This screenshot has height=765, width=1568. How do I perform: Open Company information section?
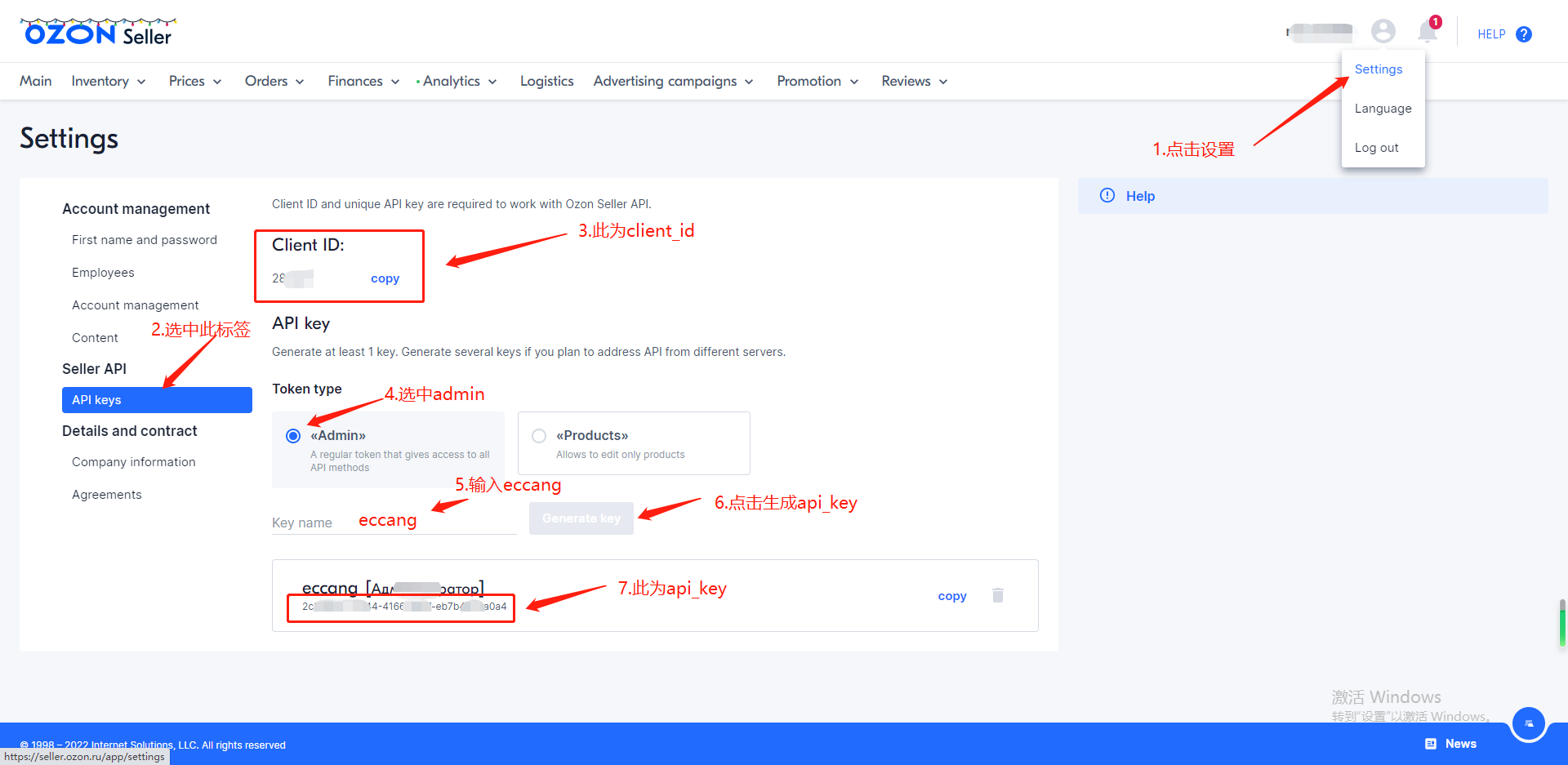coord(134,462)
